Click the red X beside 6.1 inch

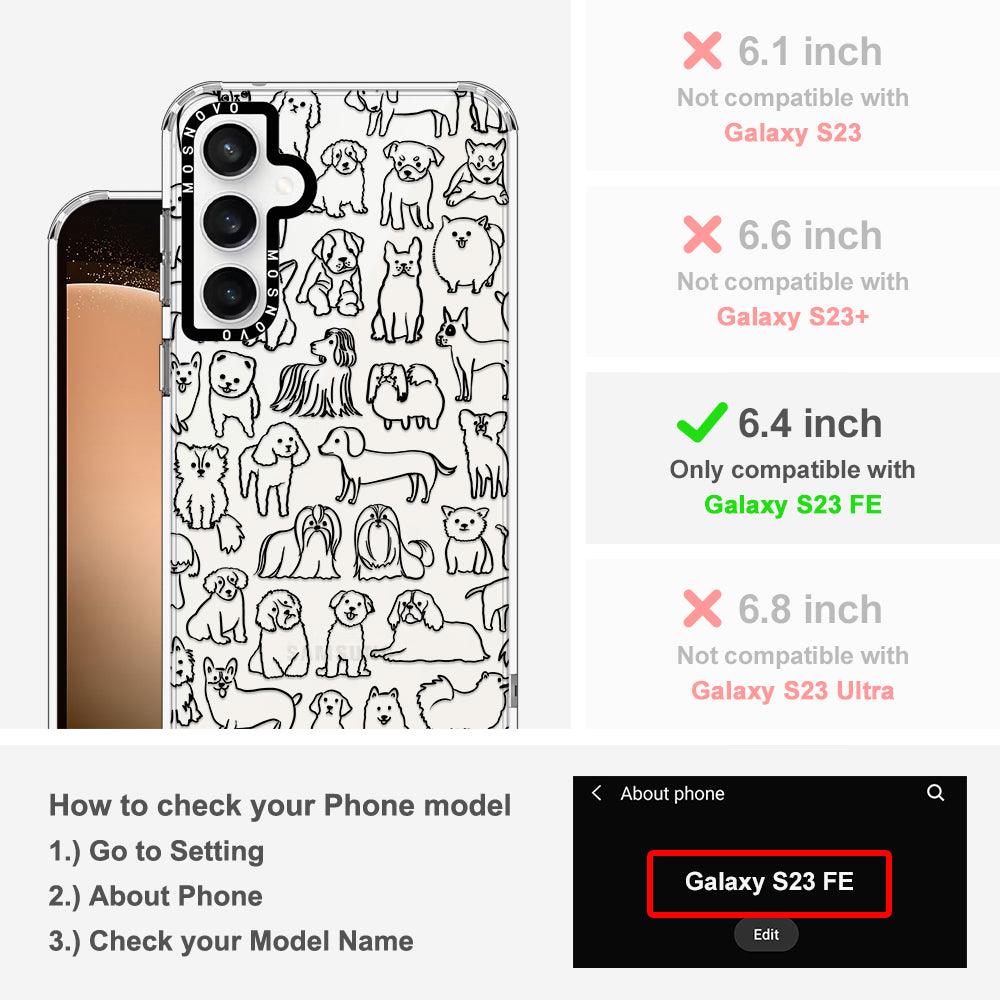click(702, 50)
